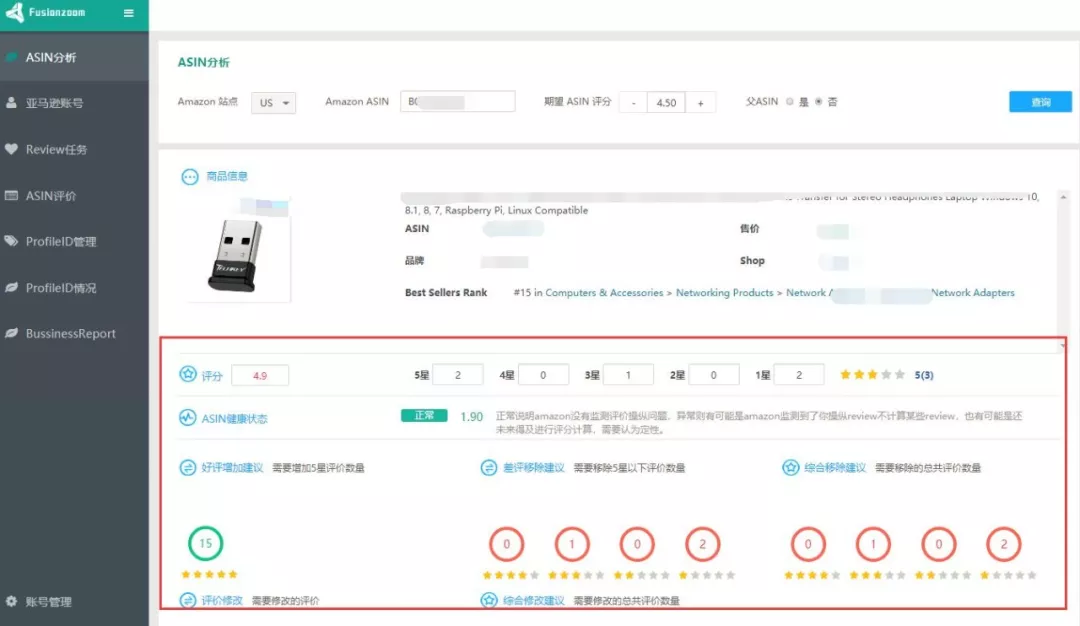Click the 综合移除建议 settings icon
Viewport: 1080px width, 626px height.
coord(791,467)
